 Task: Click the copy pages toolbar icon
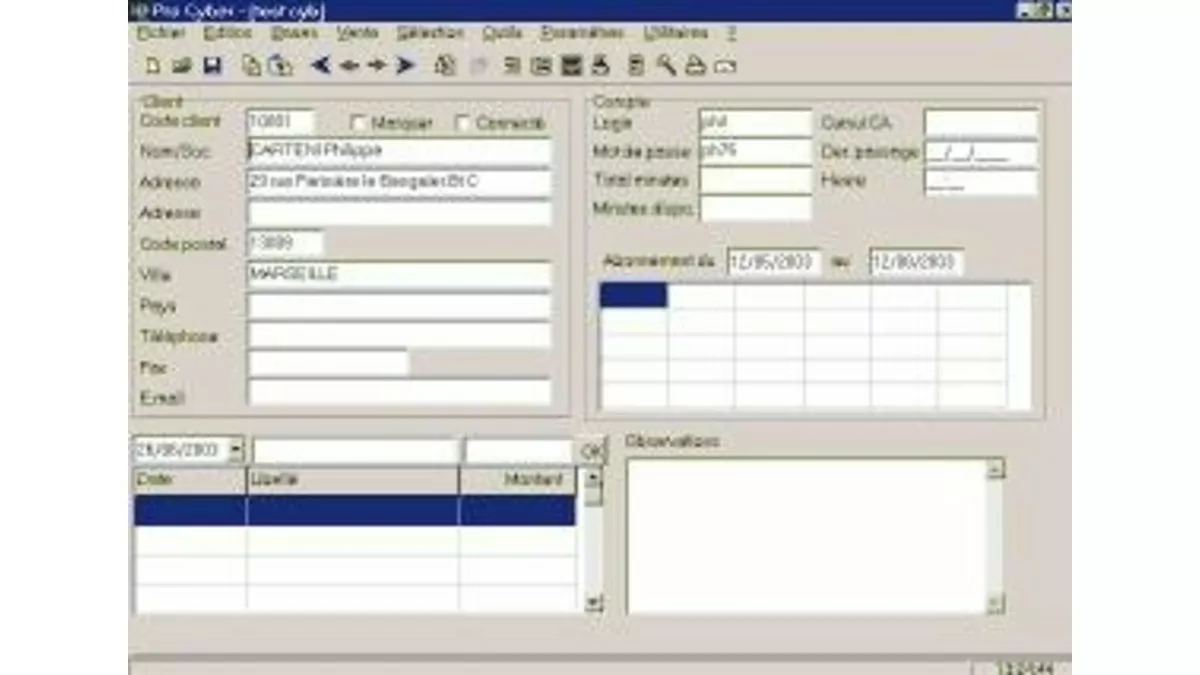coord(252,66)
